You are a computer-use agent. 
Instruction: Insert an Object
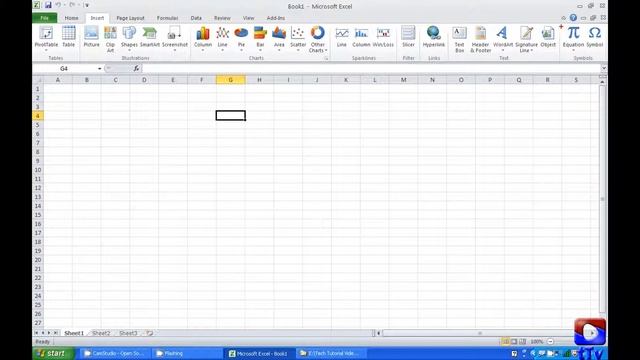point(548,37)
